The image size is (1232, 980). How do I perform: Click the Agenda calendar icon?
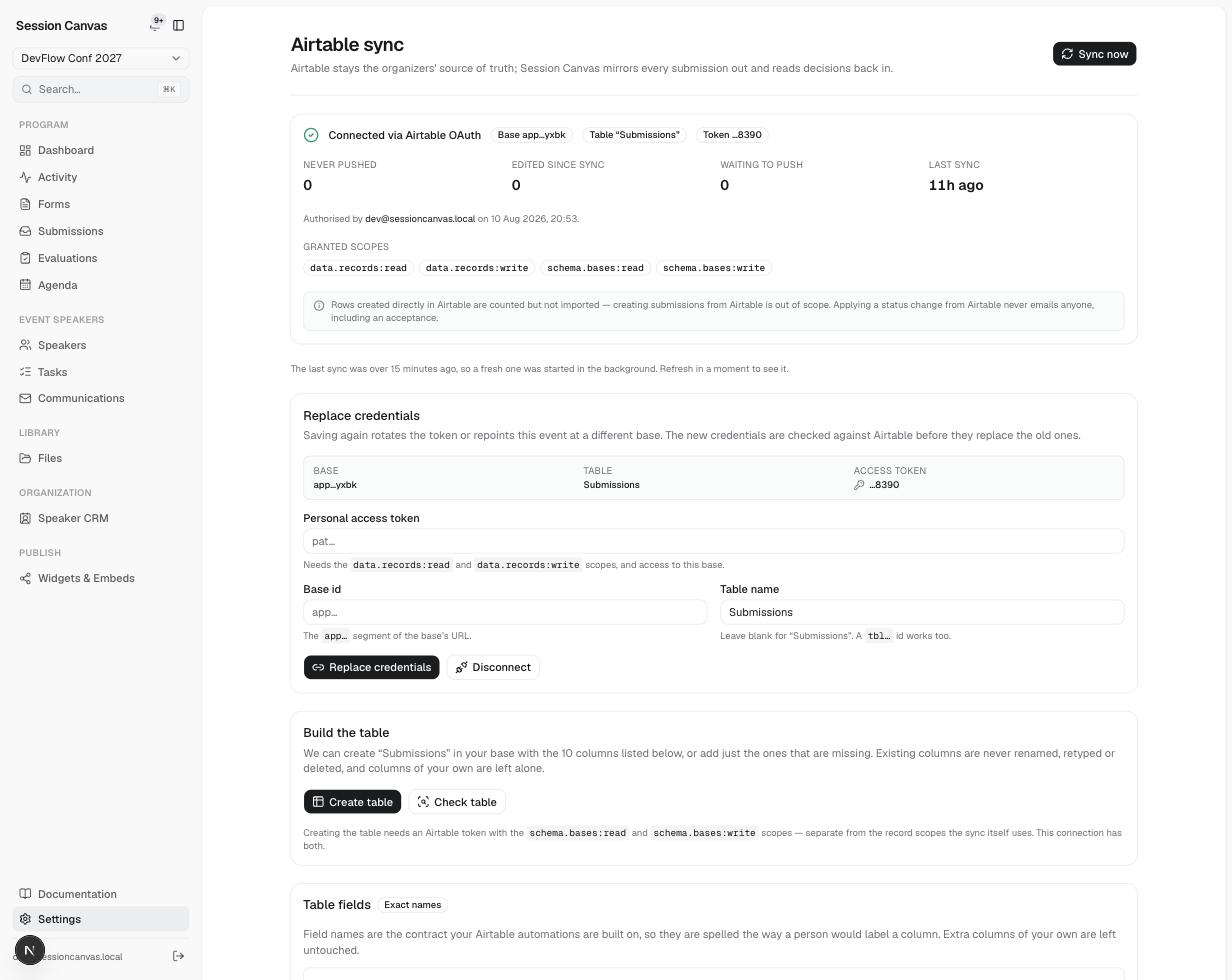(x=25, y=285)
